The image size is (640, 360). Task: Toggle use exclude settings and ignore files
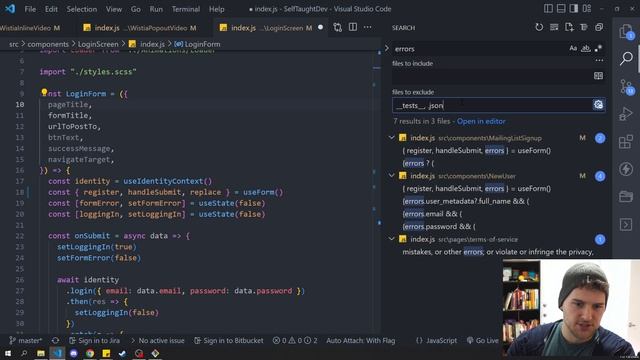coord(598,105)
